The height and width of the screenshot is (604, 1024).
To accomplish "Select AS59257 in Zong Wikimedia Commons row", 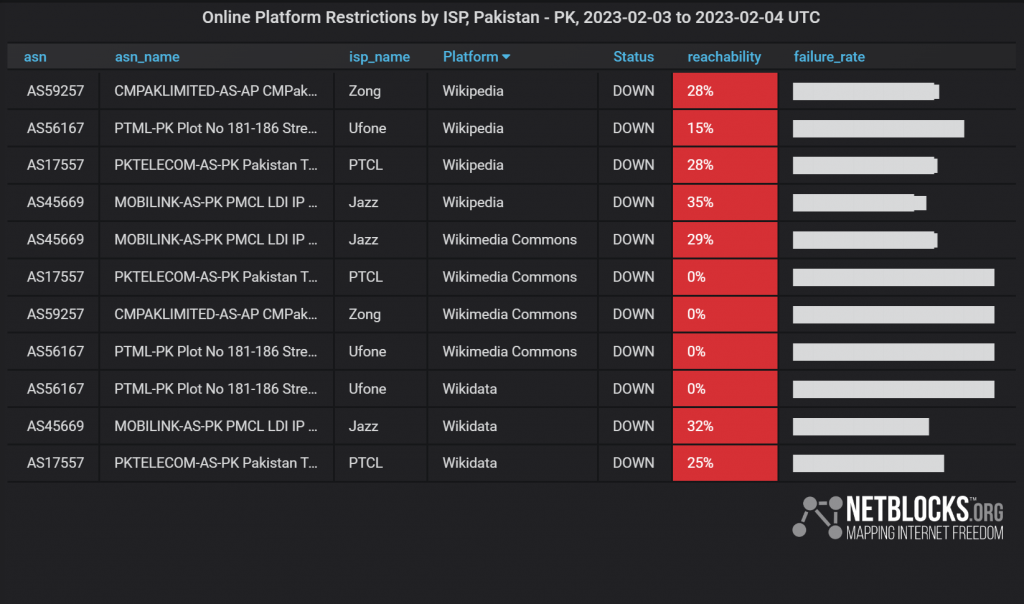I will coord(56,314).
